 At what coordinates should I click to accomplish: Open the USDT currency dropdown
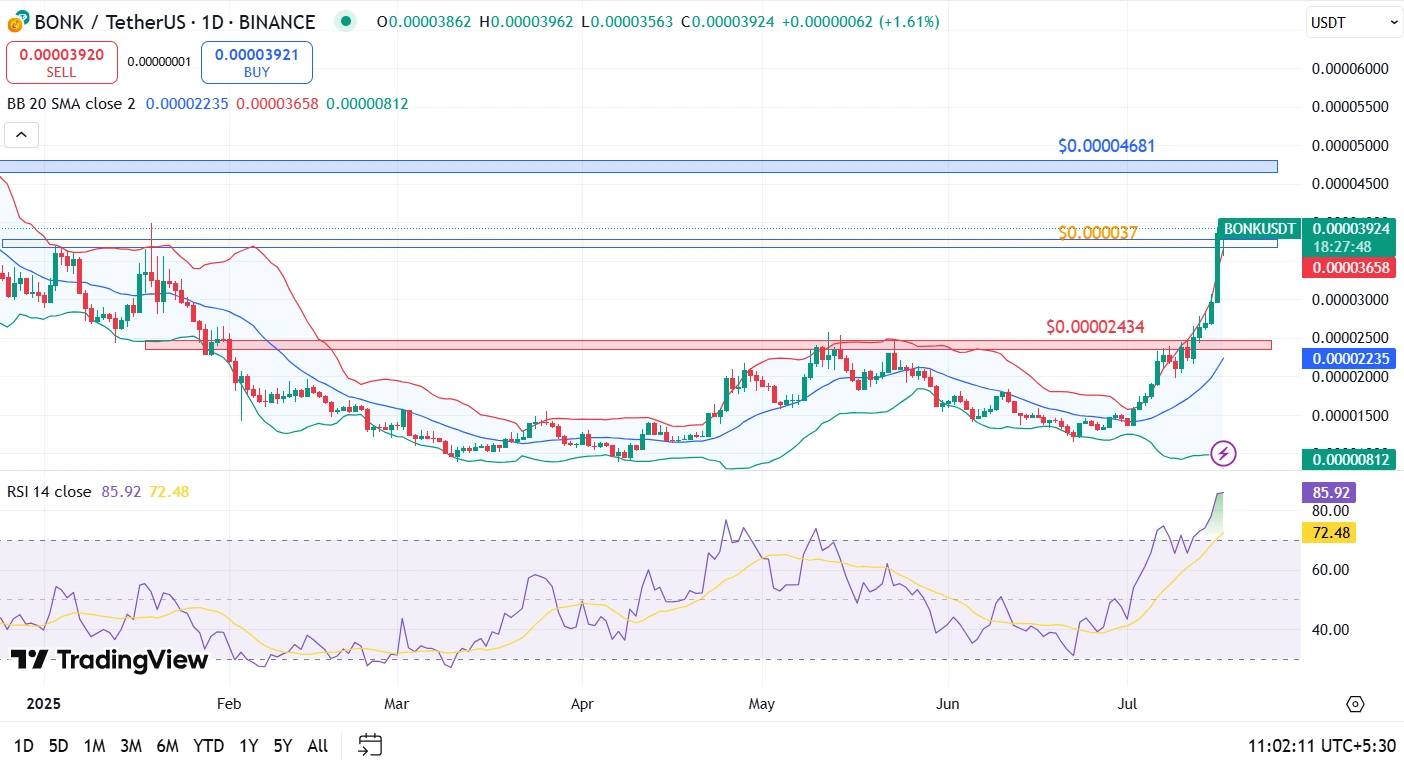(1354, 22)
